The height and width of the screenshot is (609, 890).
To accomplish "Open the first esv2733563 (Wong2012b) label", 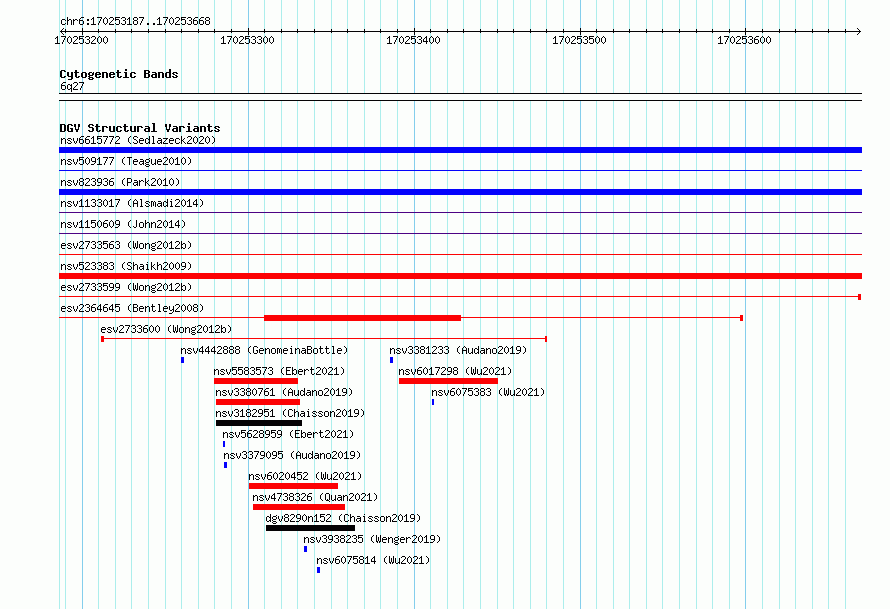I will coord(126,245).
